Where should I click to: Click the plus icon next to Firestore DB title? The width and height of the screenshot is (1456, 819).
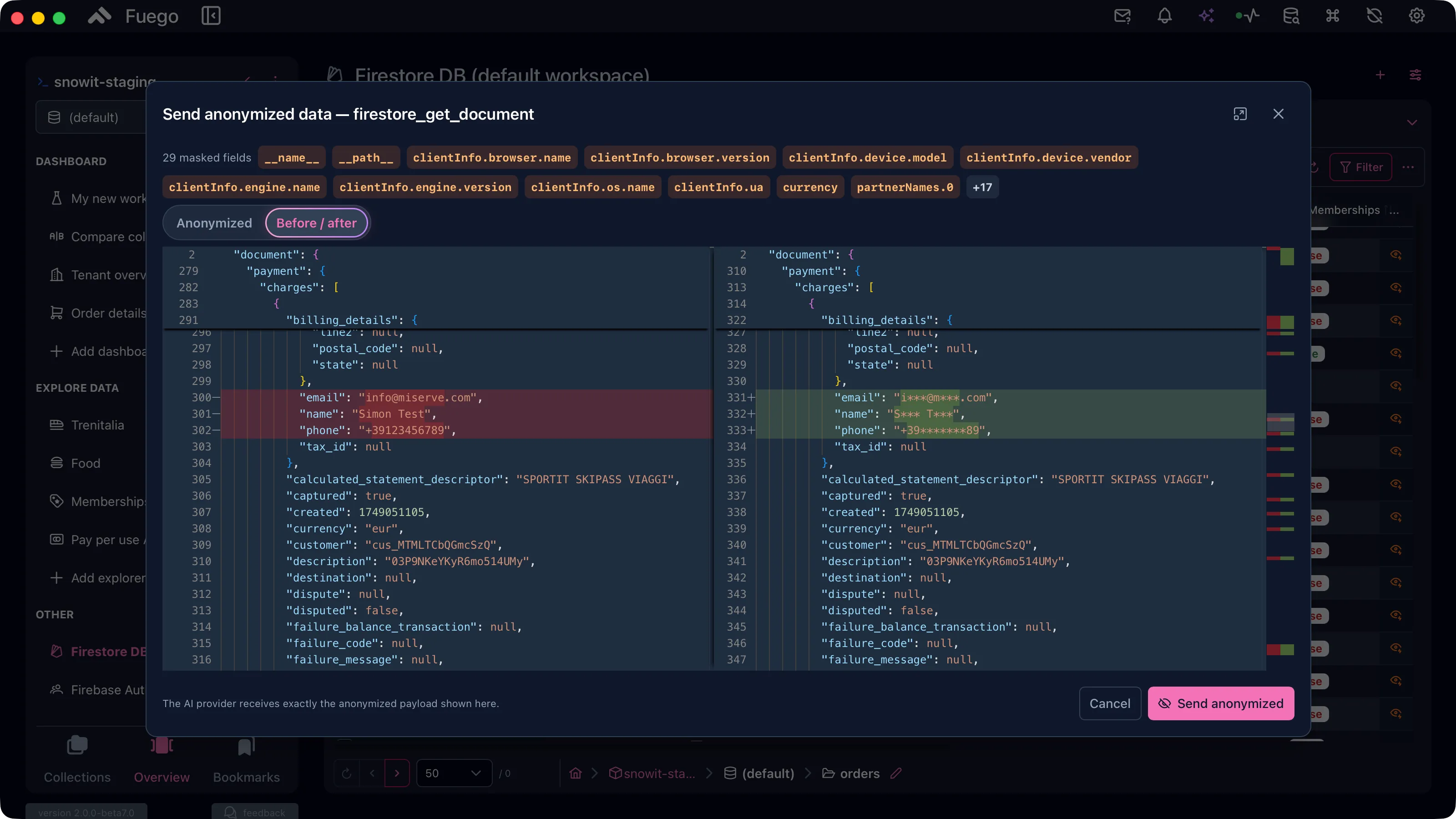click(1380, 75)
